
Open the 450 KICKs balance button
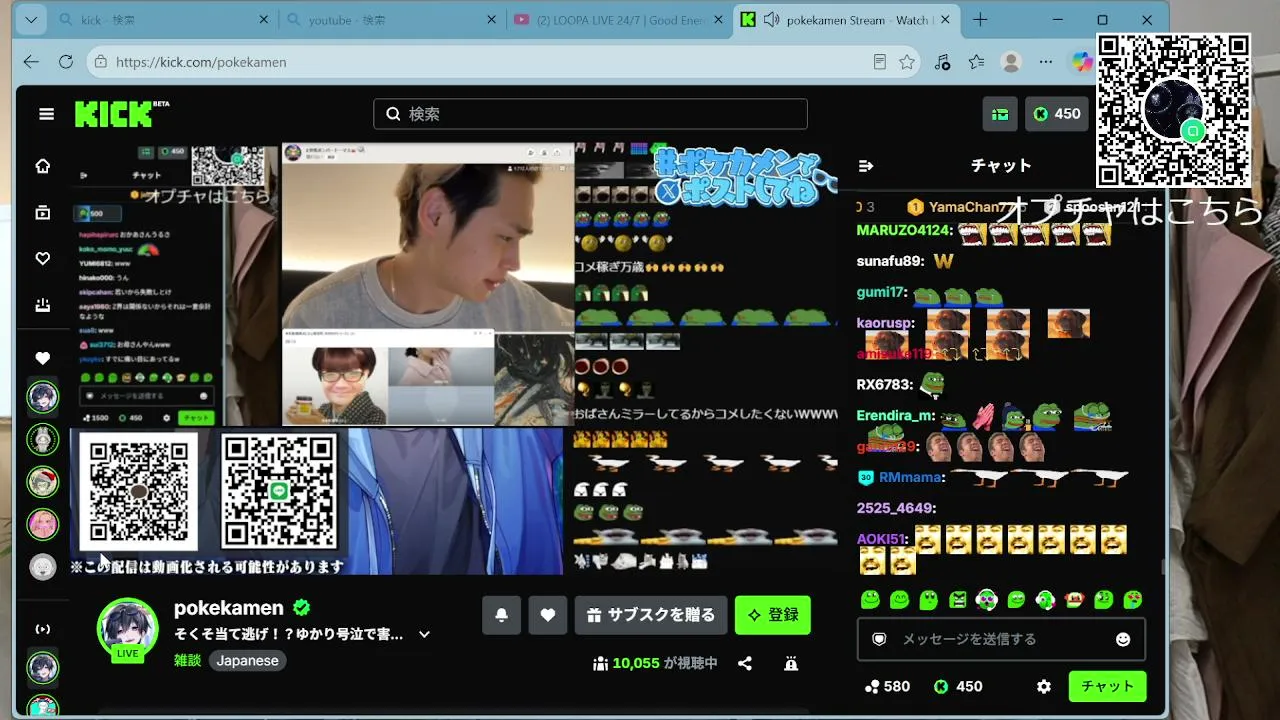tap(1057, 114)
